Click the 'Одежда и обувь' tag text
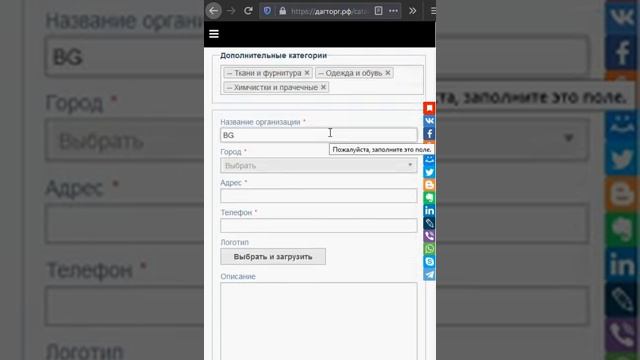This screenshot has height=360, width=640. pos(353,73)
